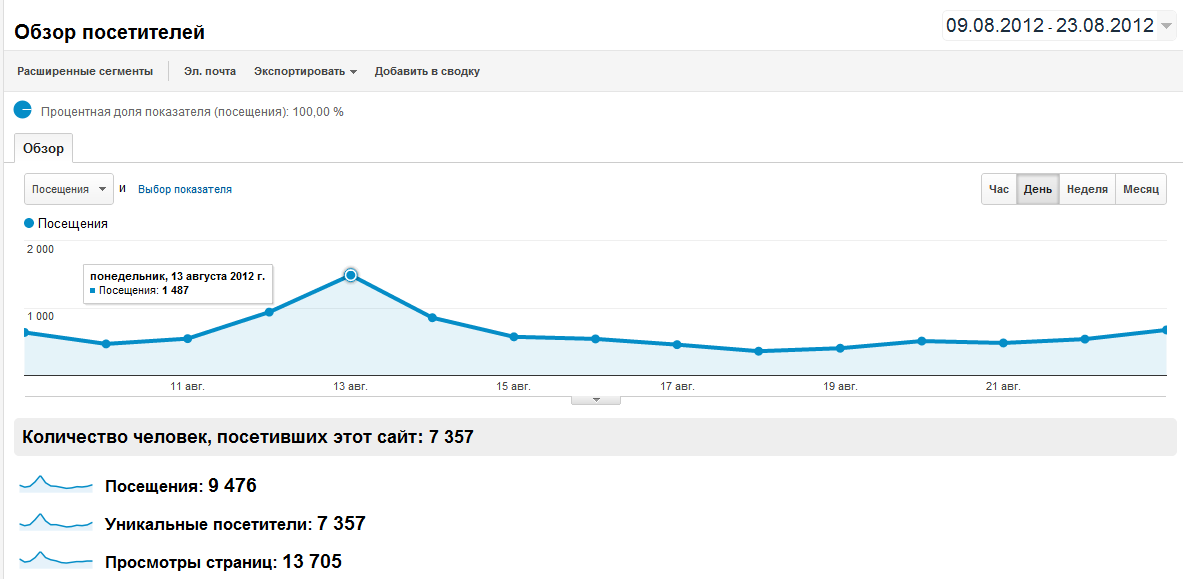This screenshot has height=579, width=1183.
Task: Click the 13 авг. peak data point
Action: pyautogui.click(x=351, y=275)
